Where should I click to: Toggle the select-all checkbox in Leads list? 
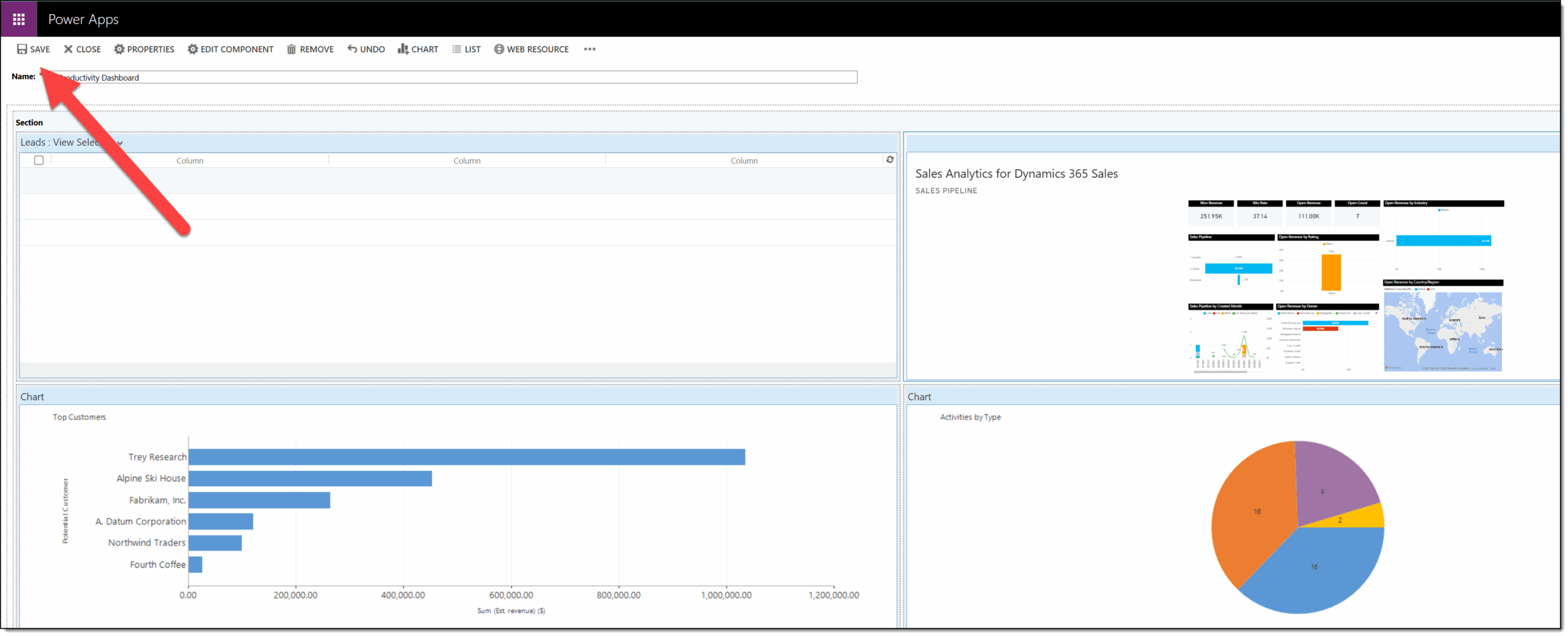pos(39,160)
